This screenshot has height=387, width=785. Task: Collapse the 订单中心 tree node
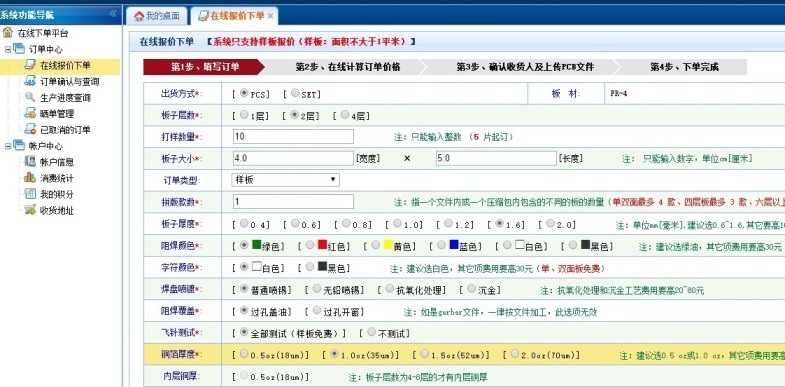8,50
